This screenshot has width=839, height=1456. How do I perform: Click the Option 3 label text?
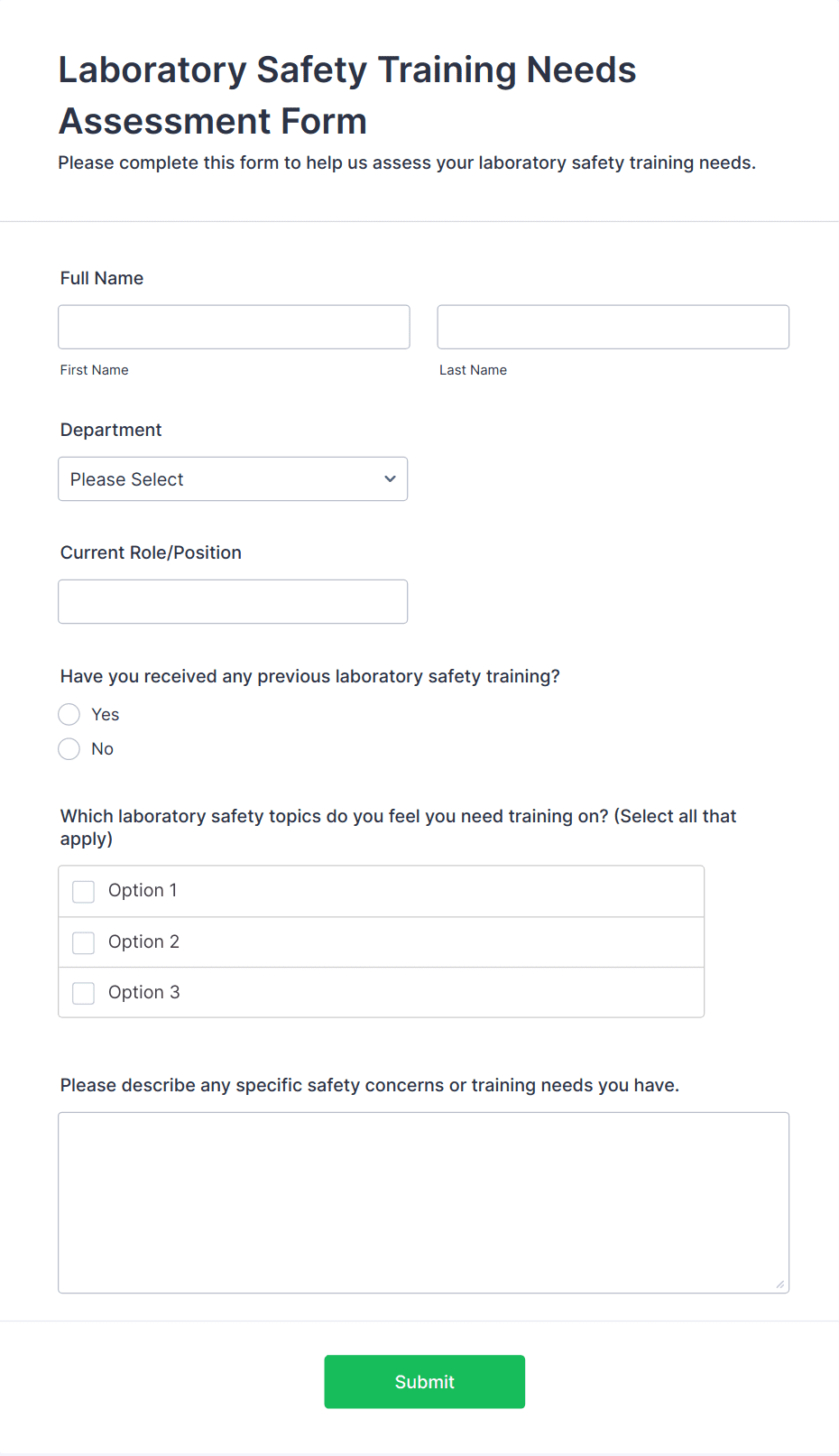(x=143, y=992)
